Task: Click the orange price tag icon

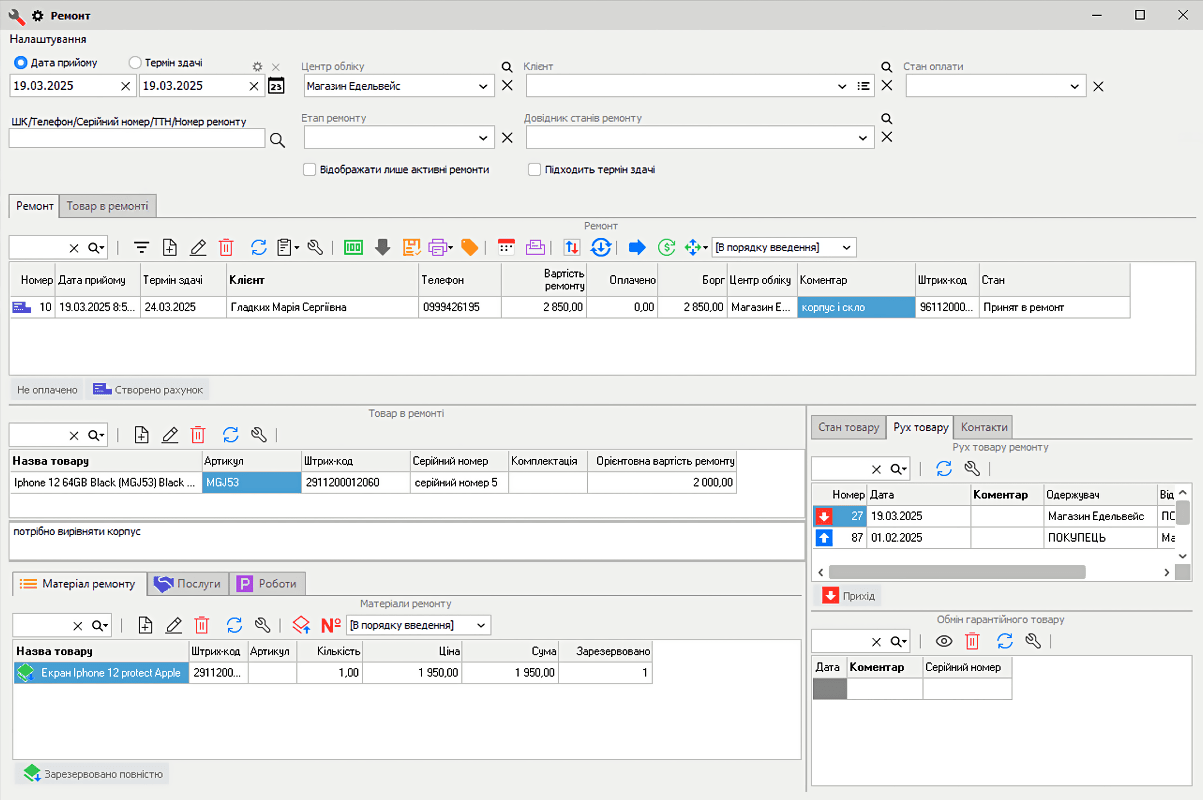Action: click(469, 247)
